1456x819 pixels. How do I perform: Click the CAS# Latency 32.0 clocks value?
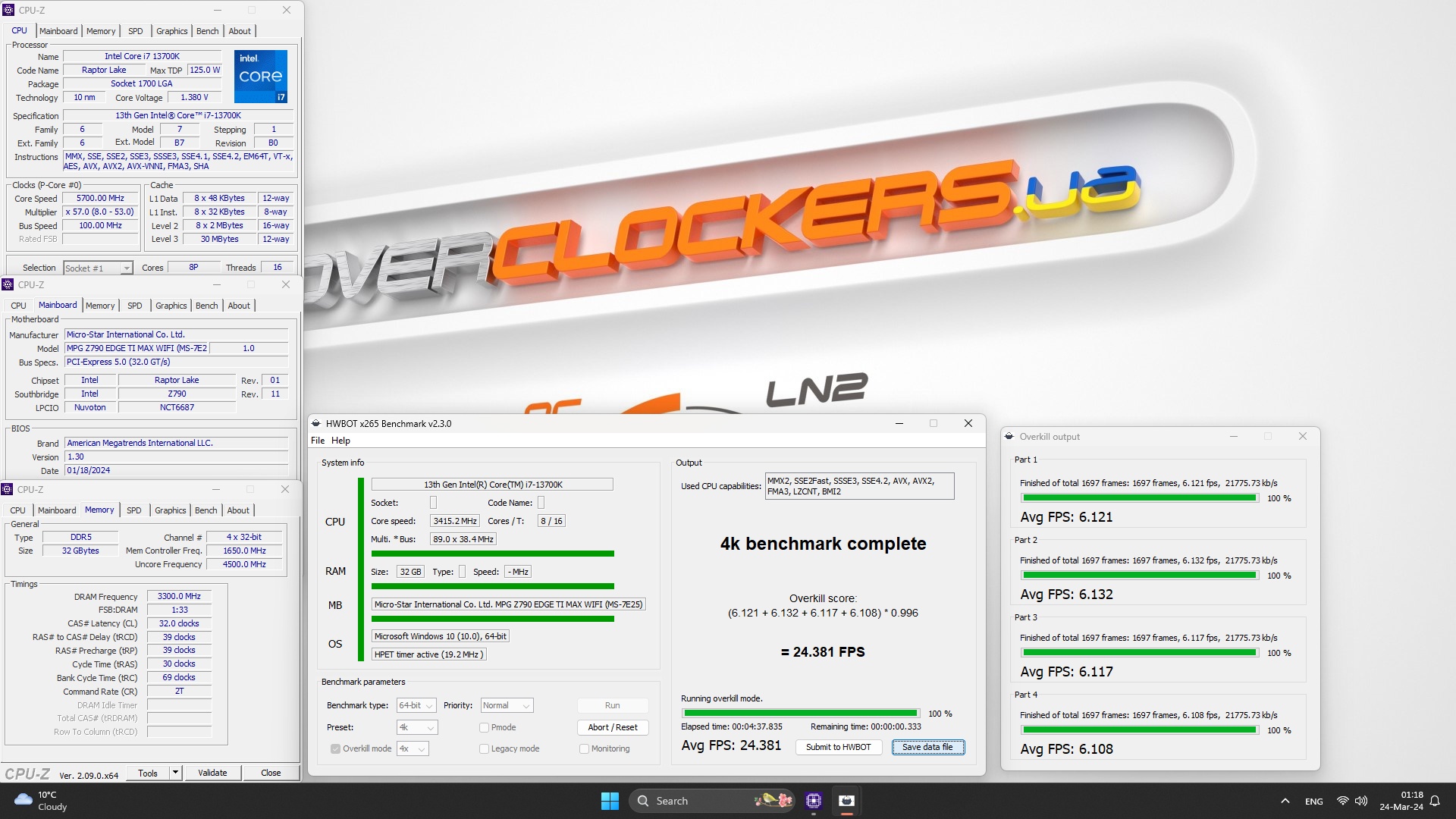(179, 624)
